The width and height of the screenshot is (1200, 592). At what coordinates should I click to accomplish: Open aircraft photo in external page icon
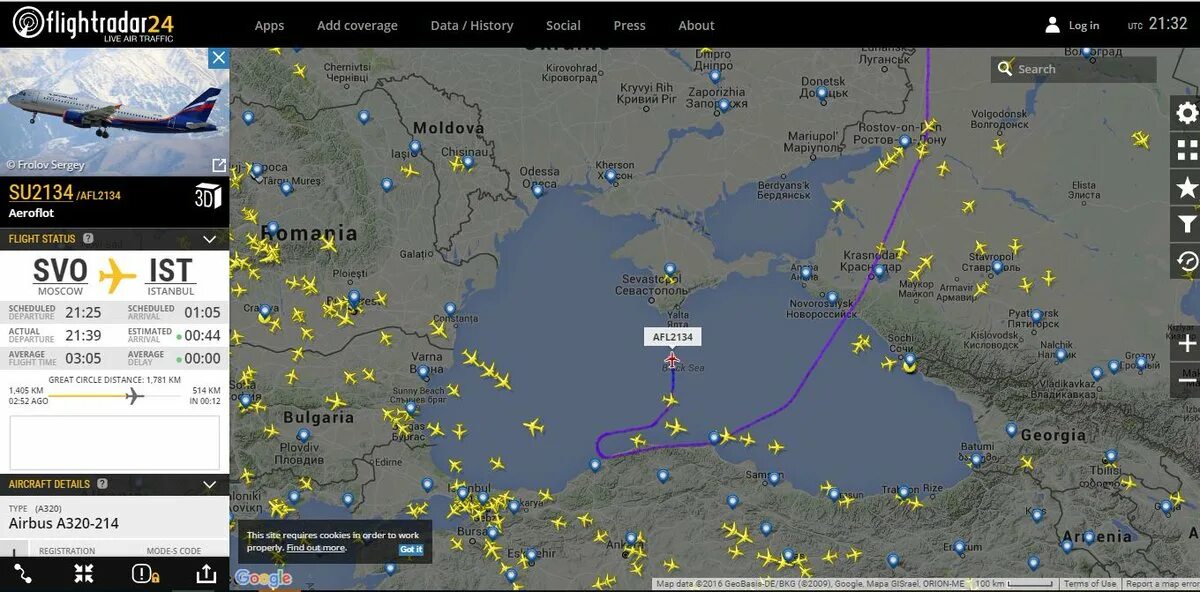click(219, 165)
